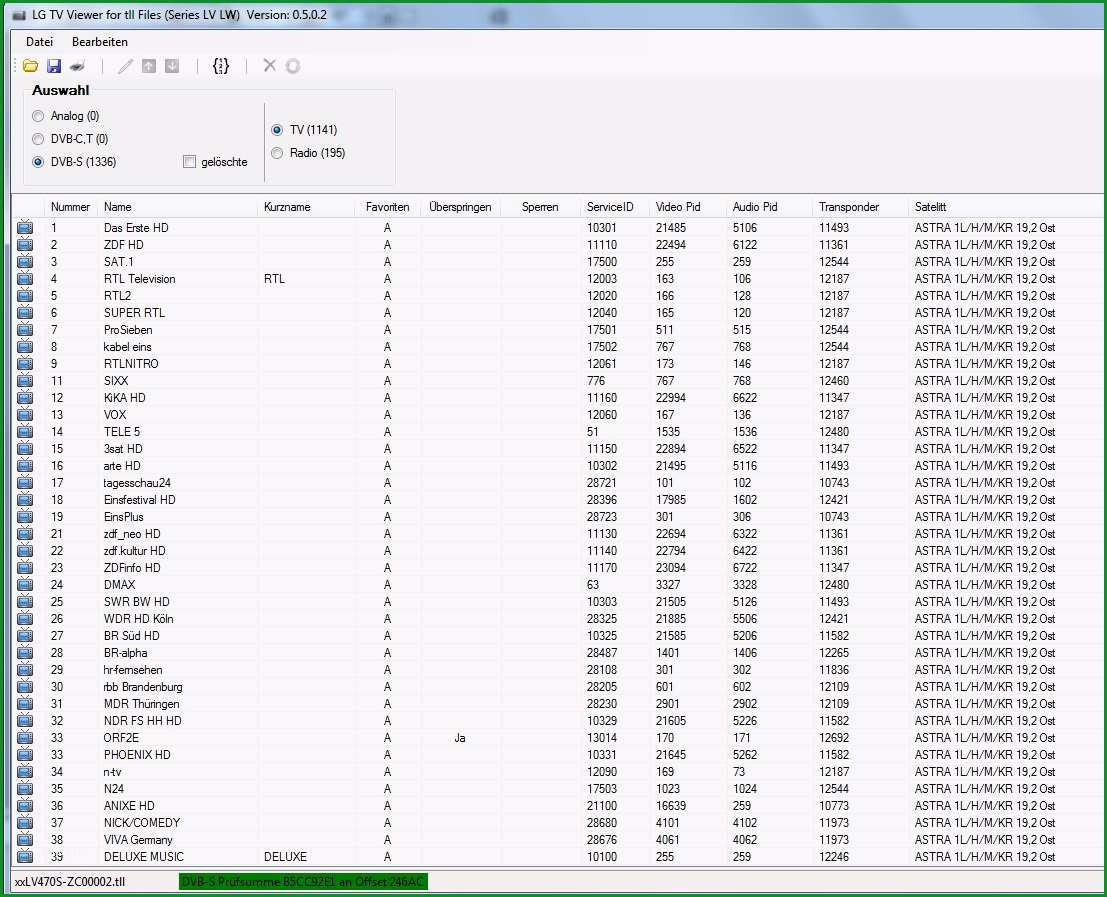Open file via folder toolbar icon
The width and height of the screenshot is (1107, 897).
coord(30,66)
